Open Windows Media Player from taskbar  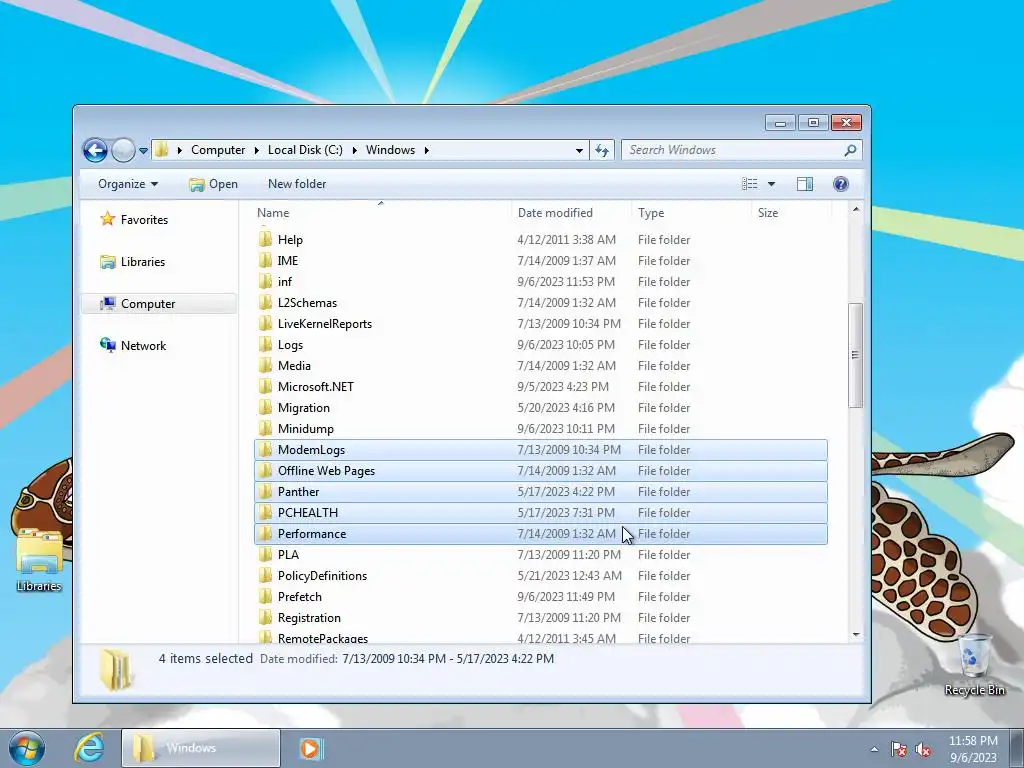(x=311, y=748)
